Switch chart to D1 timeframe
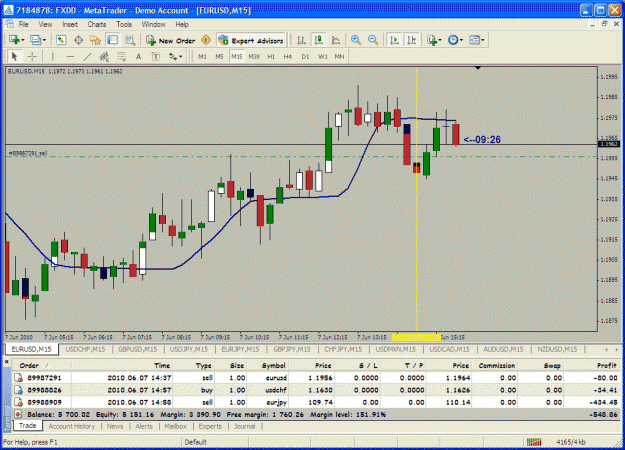Image resolution: width=625 pixels, height=450 pixels. 305,57
